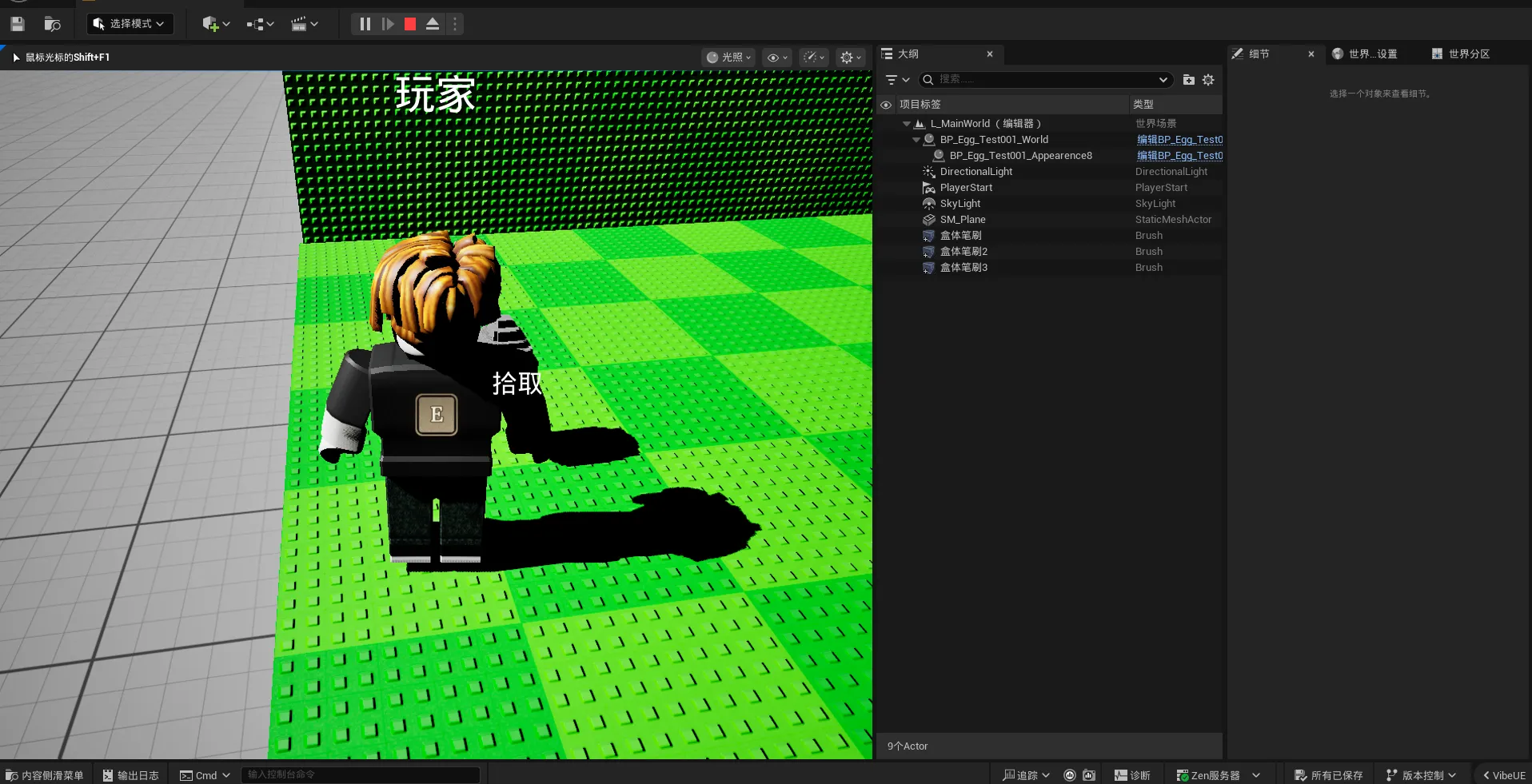Eject from the player controller
The image size is (1532, 784).
point(433,24)
